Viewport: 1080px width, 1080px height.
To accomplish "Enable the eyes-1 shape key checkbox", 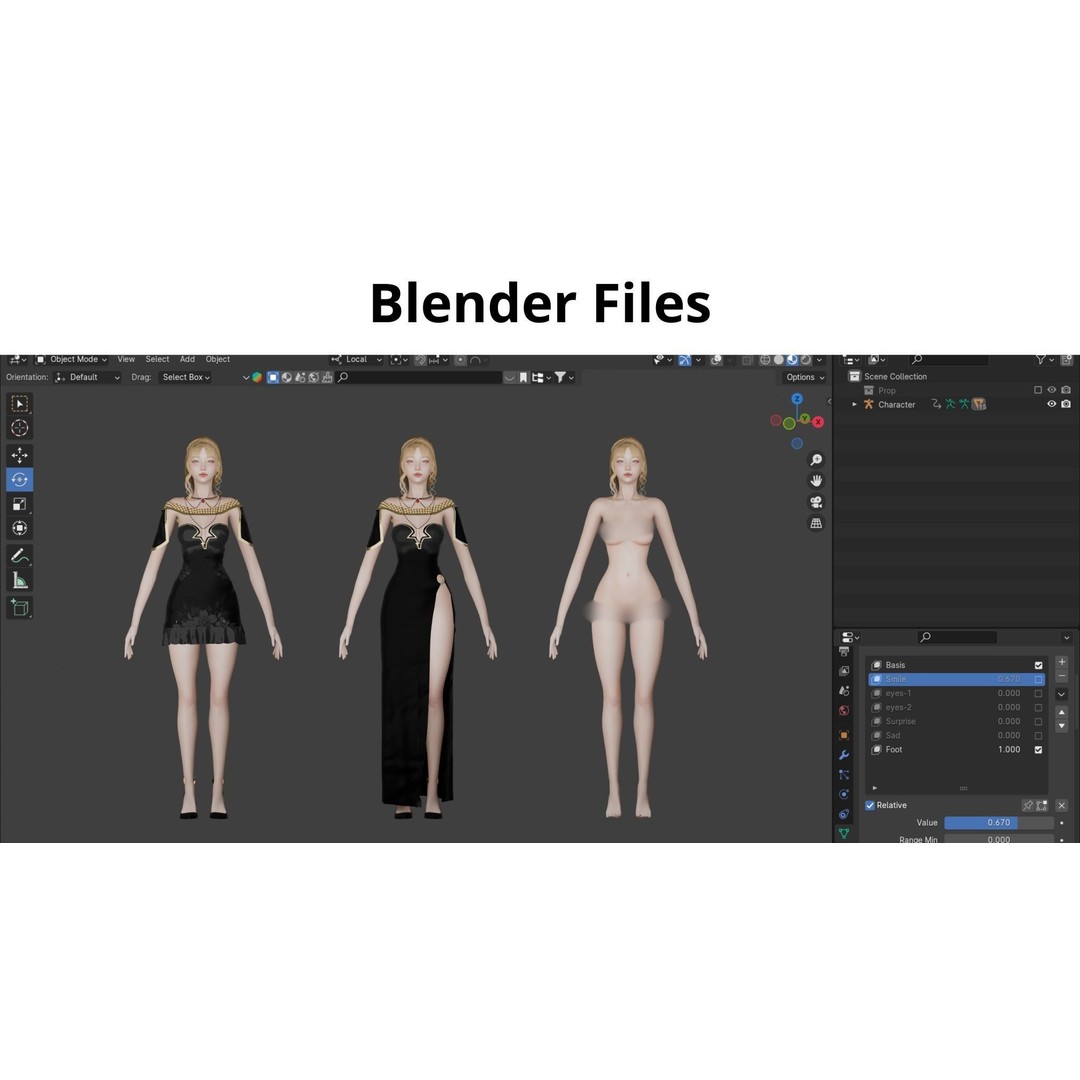I will click(x=1039, y=694).
